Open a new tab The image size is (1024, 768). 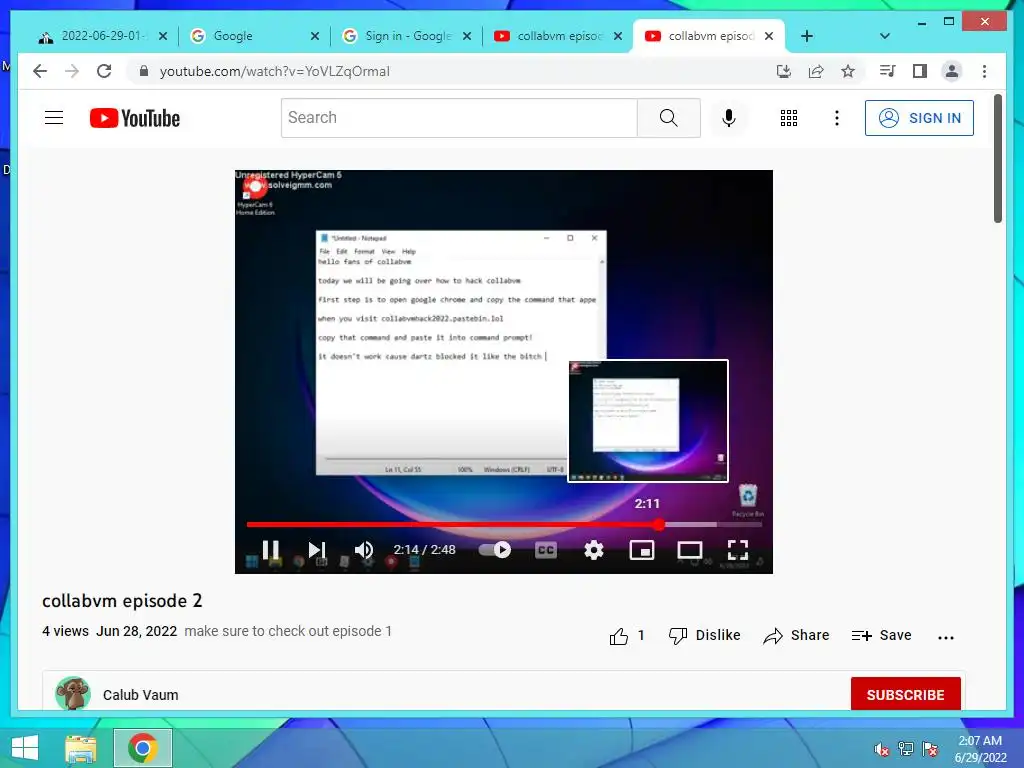pyautogui.click(x=807, y=36)
